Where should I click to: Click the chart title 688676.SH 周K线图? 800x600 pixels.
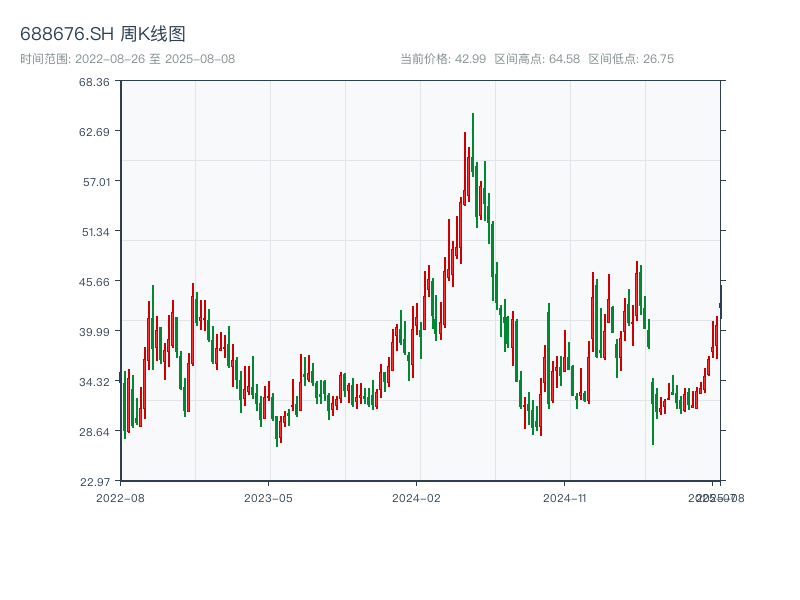(x=103, y=34)
